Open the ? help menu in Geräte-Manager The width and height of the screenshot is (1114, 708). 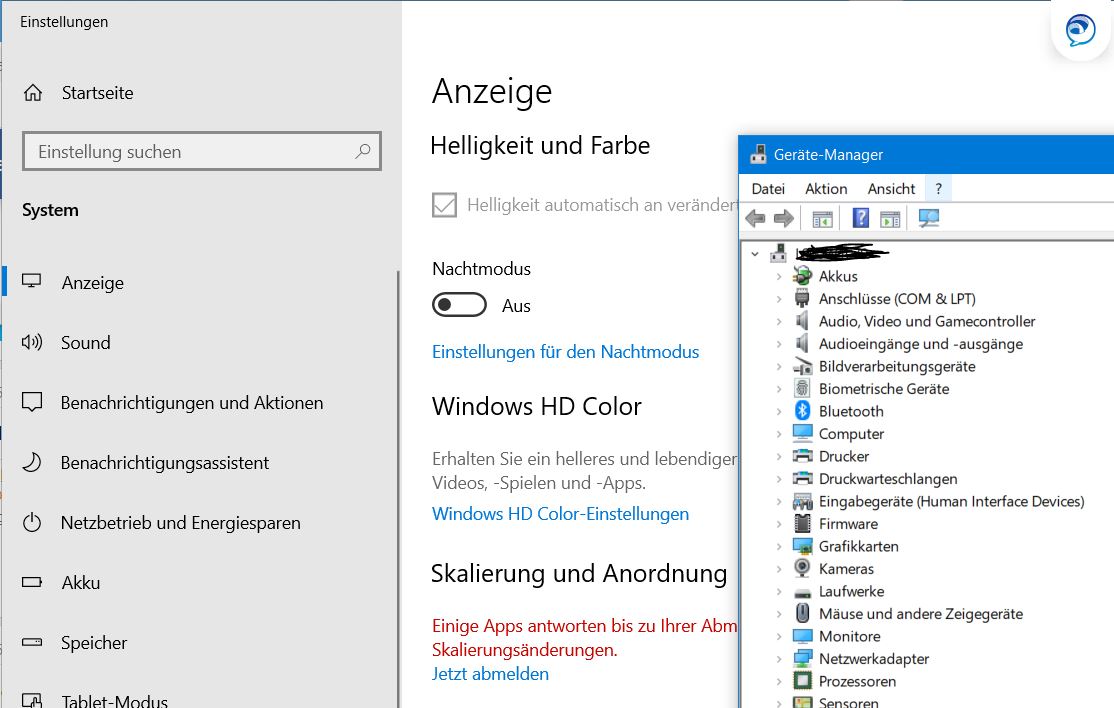click(x=939, y=189)
